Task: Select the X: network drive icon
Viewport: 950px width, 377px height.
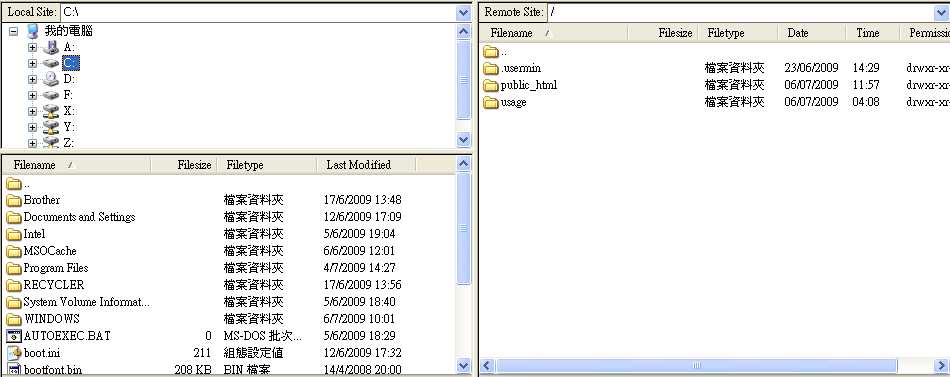Action: (x=51, y=111)
